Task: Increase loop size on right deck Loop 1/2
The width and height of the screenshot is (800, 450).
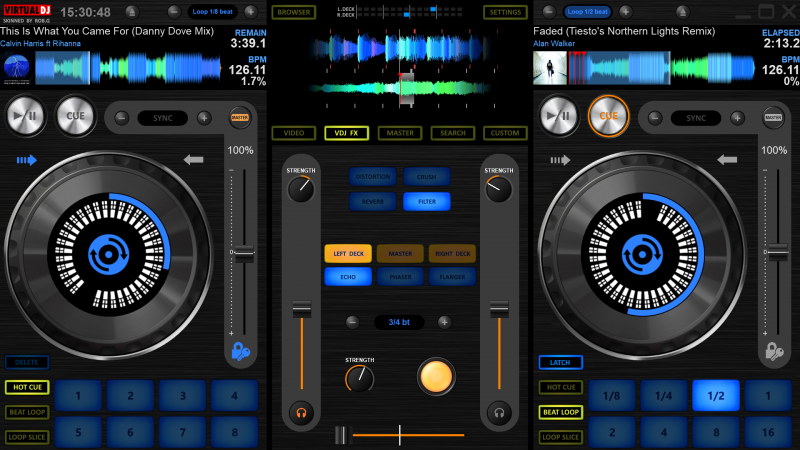Action: [x=626, y=11]
